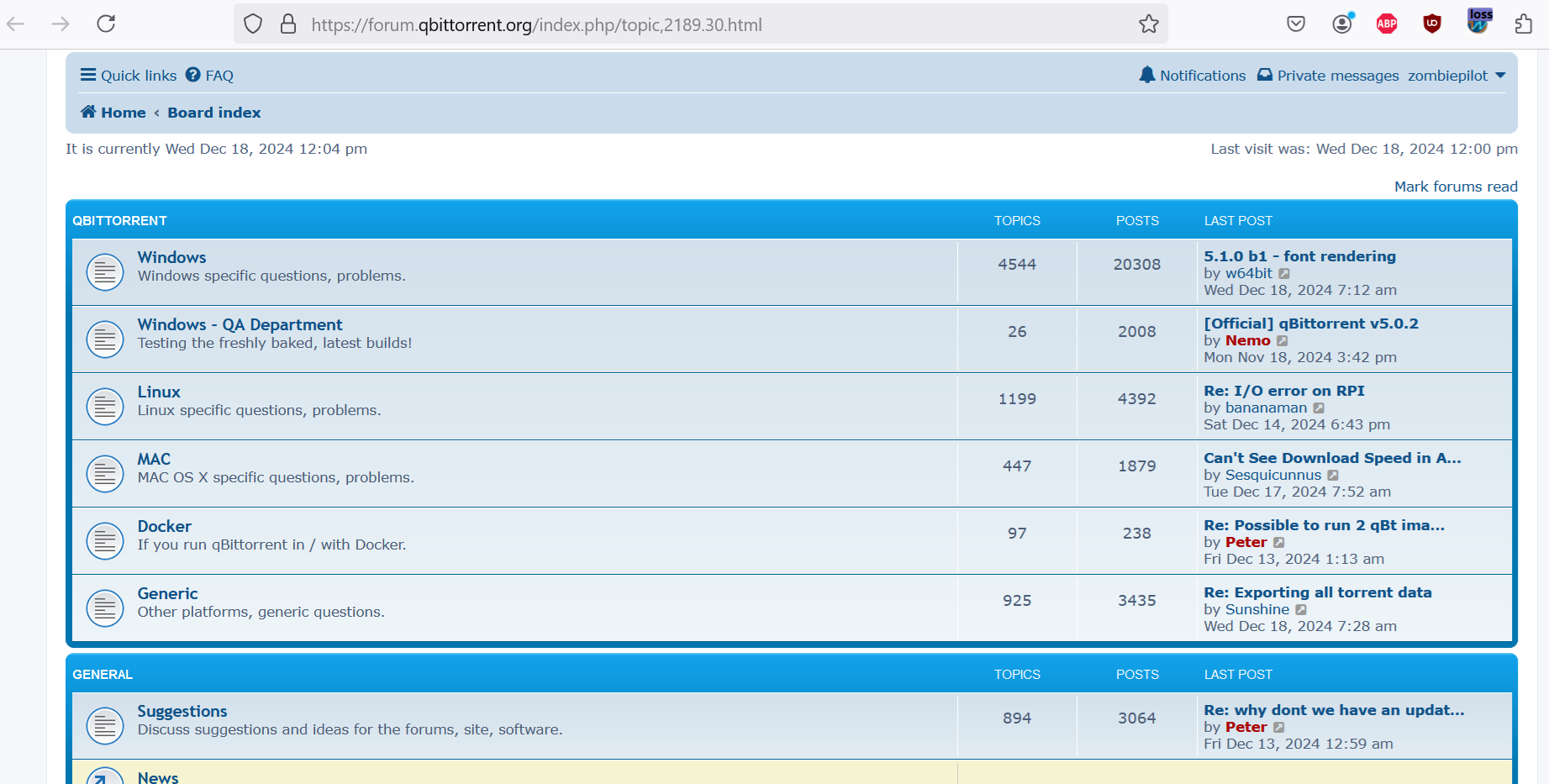Open the Adblock Plus extension icon
Image resolution: width=1549 pixels, height=784 pixels.
tap(1387, 24)
